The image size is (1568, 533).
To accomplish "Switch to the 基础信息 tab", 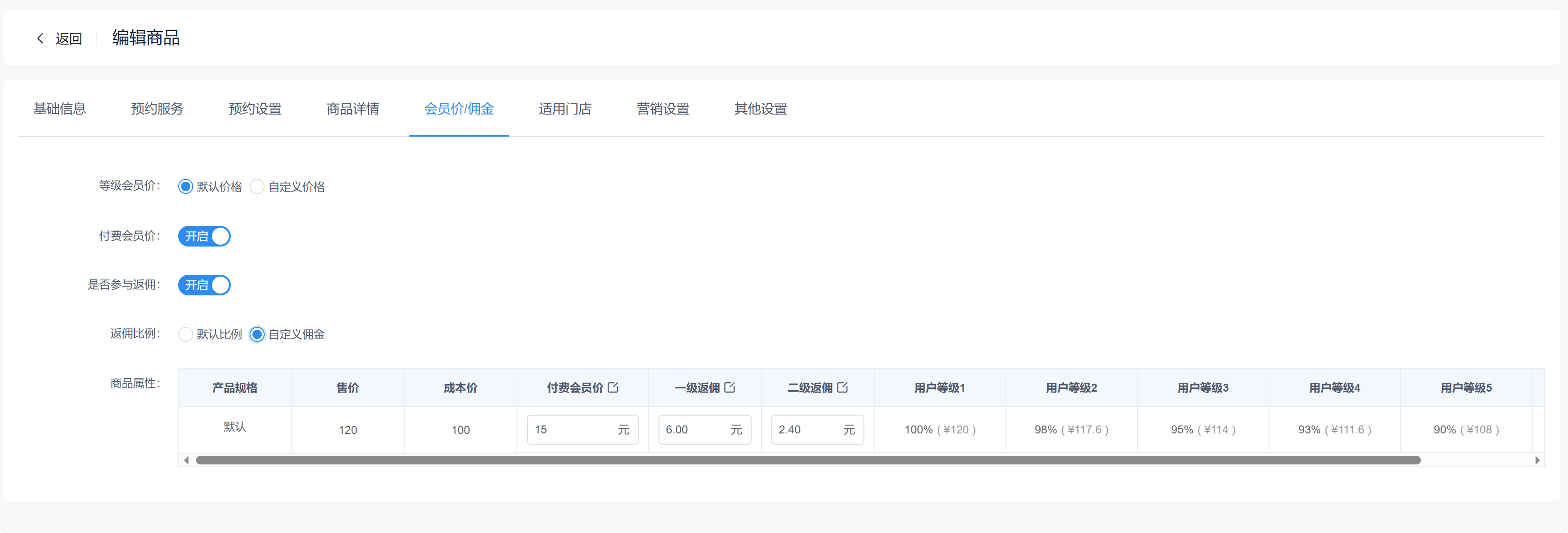I will pos(60,109).
